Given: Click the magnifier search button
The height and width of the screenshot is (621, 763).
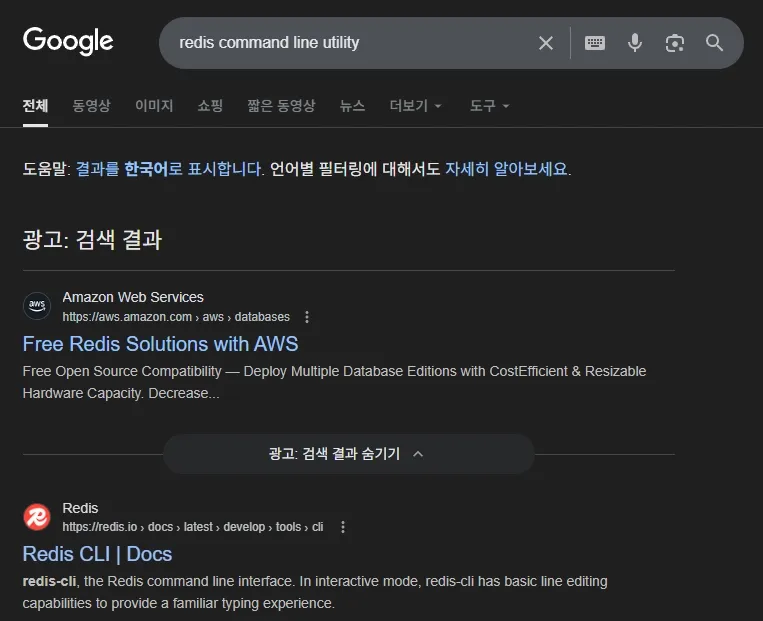Looking at the screenshot, I should [x=714, y=43].
